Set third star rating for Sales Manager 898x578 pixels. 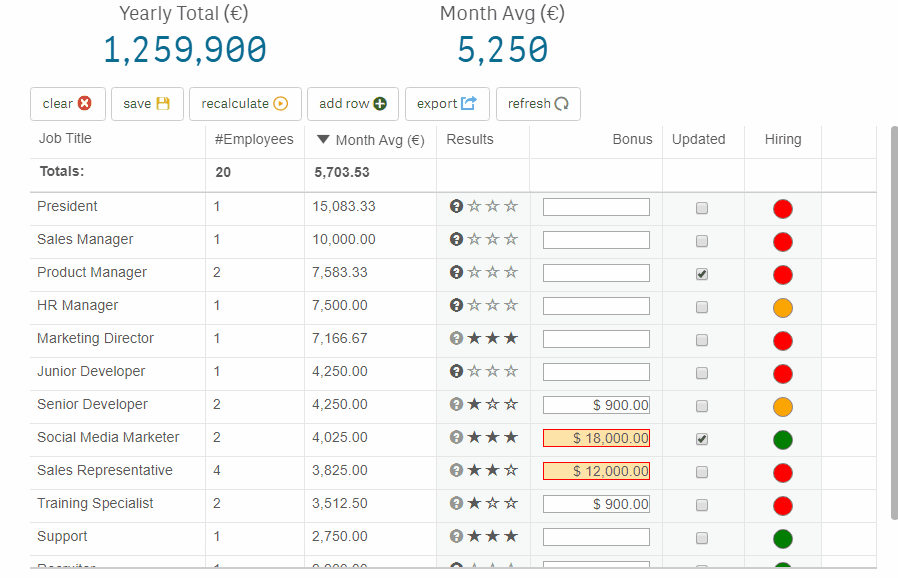511,239
